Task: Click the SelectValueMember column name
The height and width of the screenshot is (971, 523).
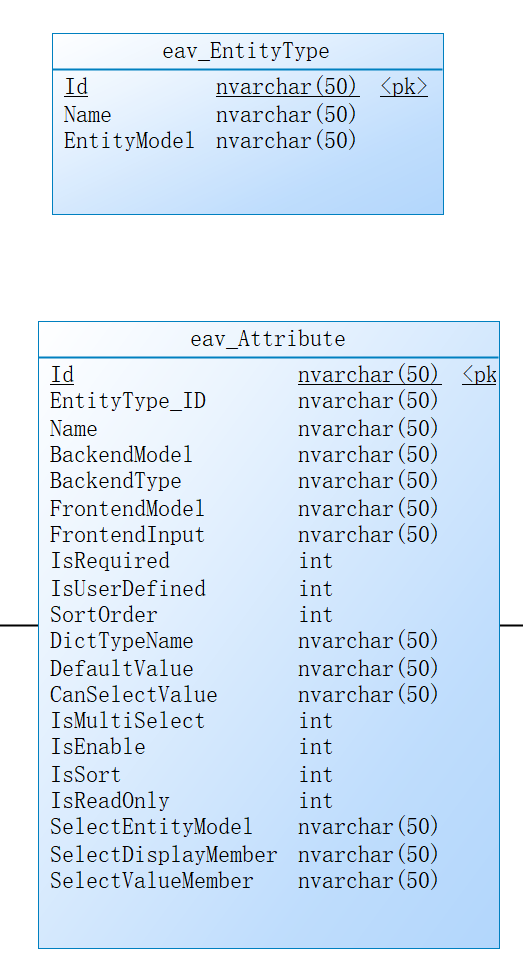Action: click(152, 881)
